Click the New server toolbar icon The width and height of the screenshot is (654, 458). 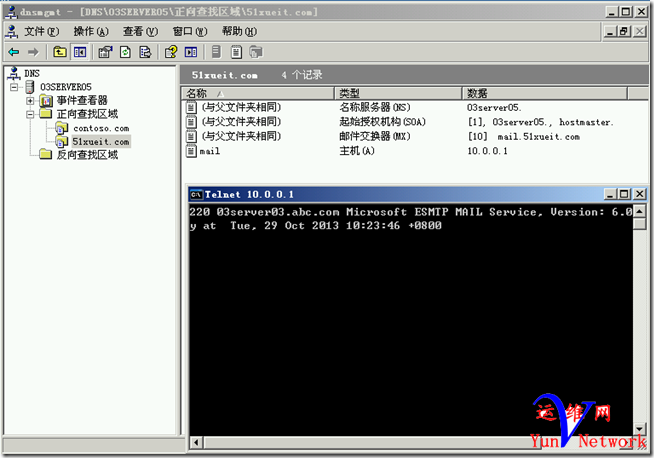click(x=216, y=52)
